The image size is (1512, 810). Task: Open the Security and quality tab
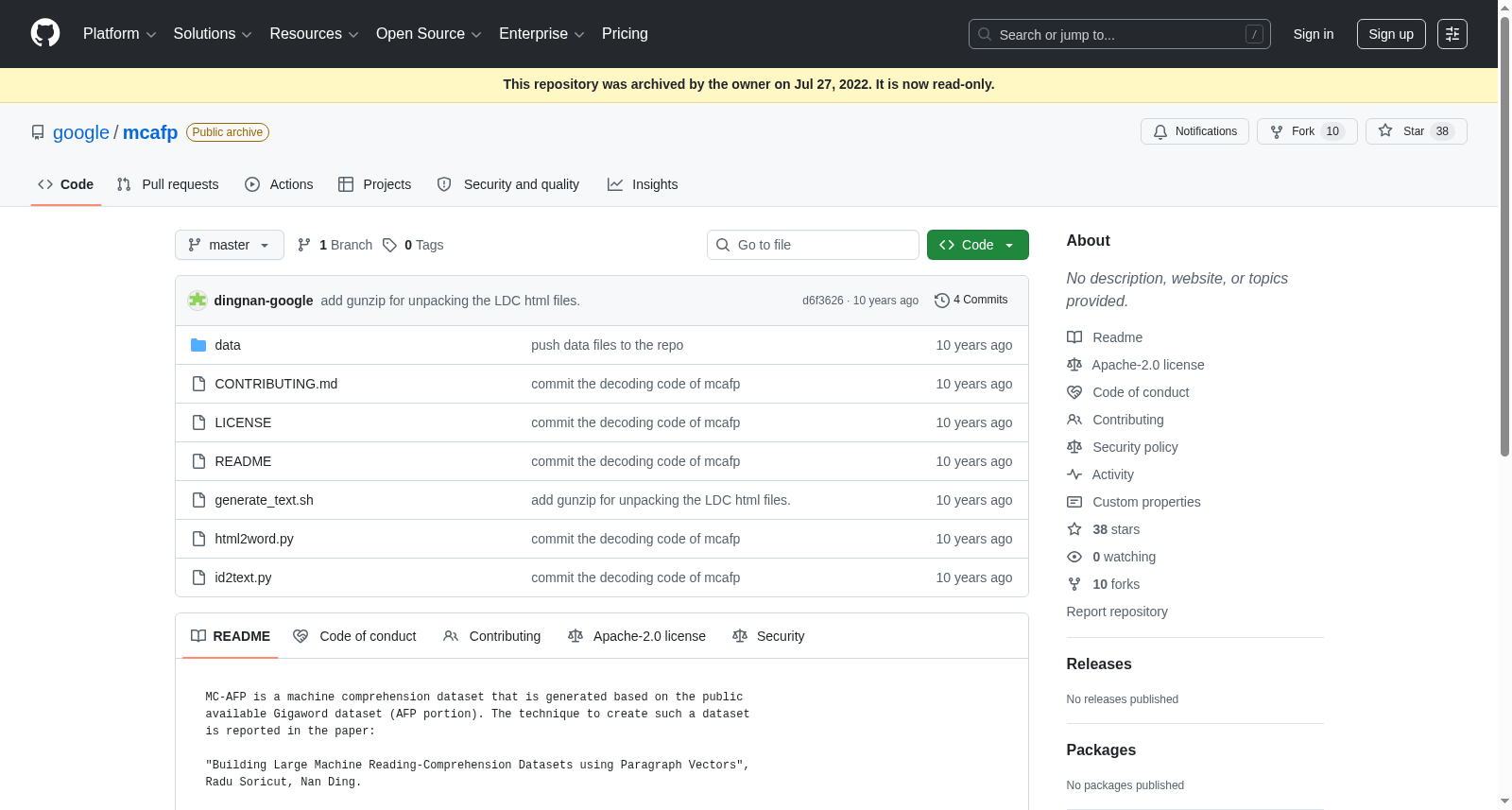508,184
